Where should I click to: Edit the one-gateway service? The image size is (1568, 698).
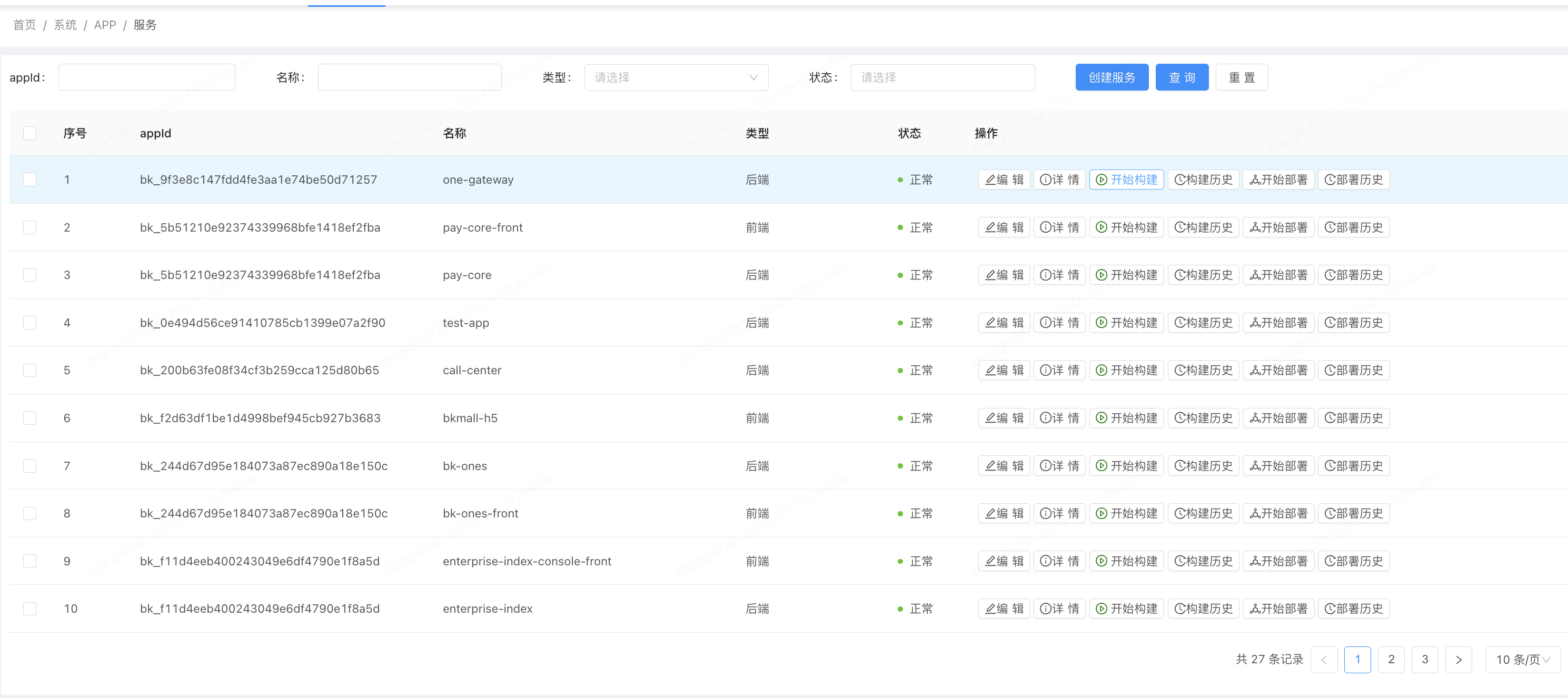pos(1004,180)
